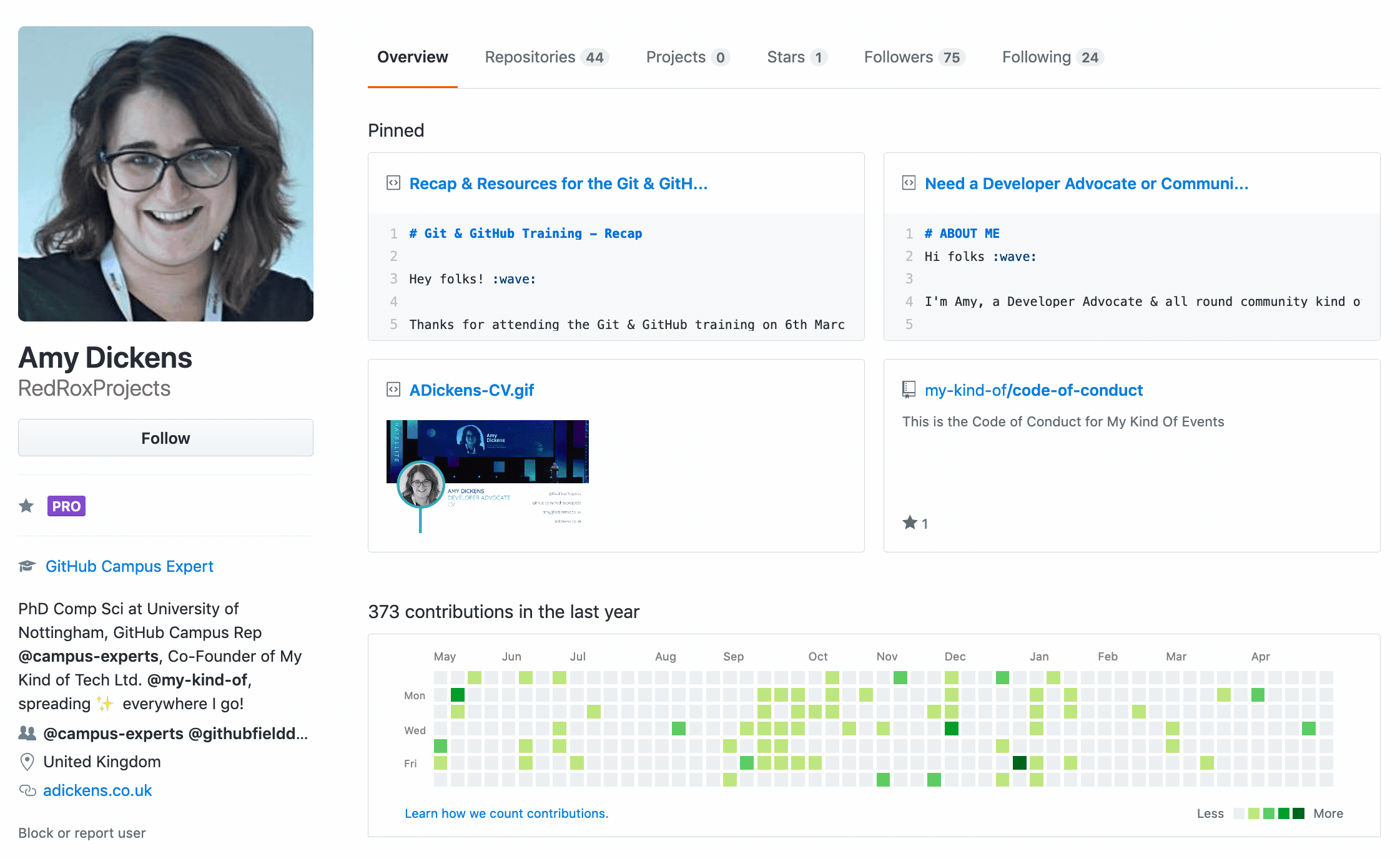
Task: Click the PRO badge
Action: [66, 506]
